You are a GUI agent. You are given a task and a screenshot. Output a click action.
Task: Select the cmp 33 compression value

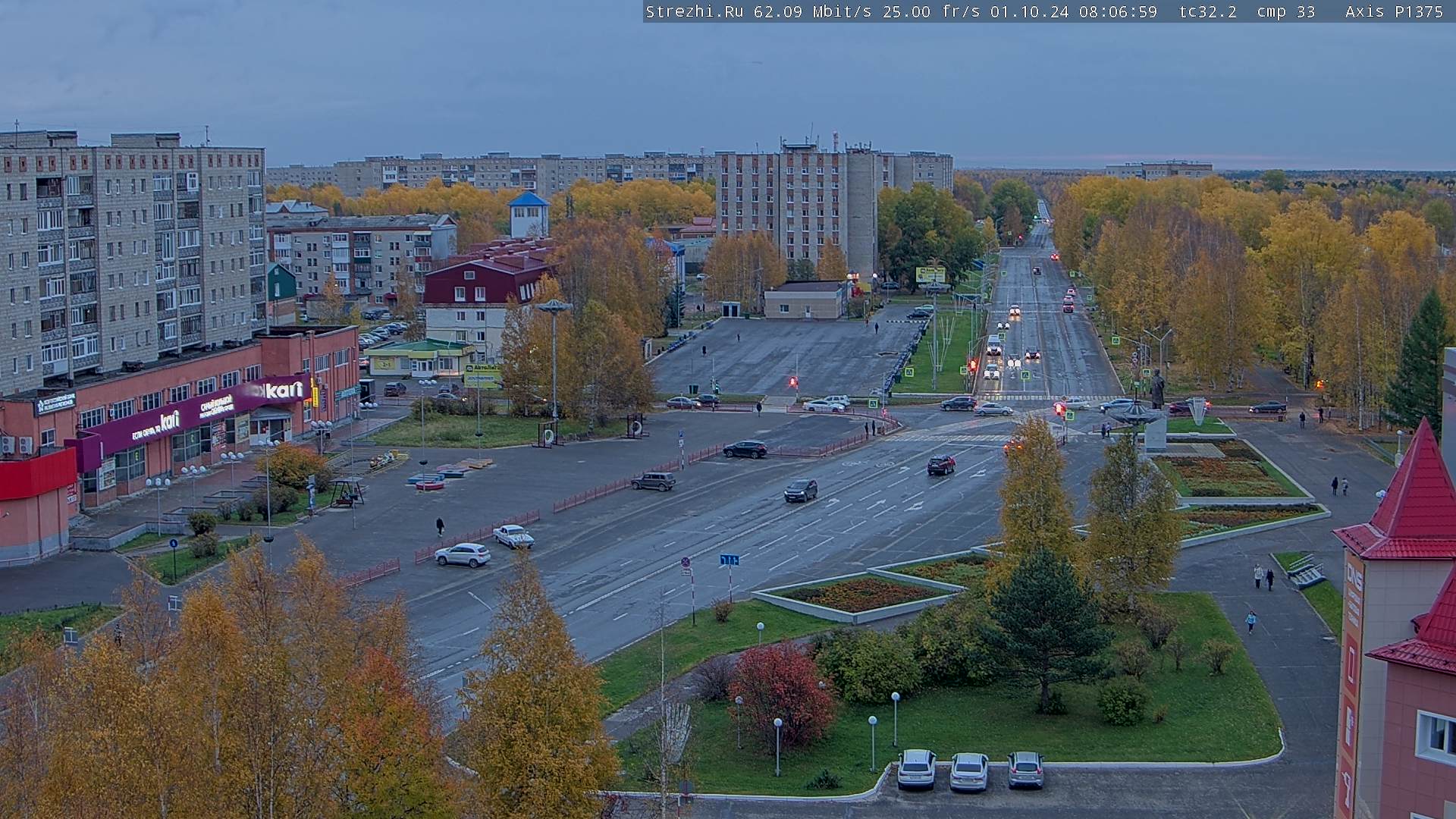coord(1286,11)
